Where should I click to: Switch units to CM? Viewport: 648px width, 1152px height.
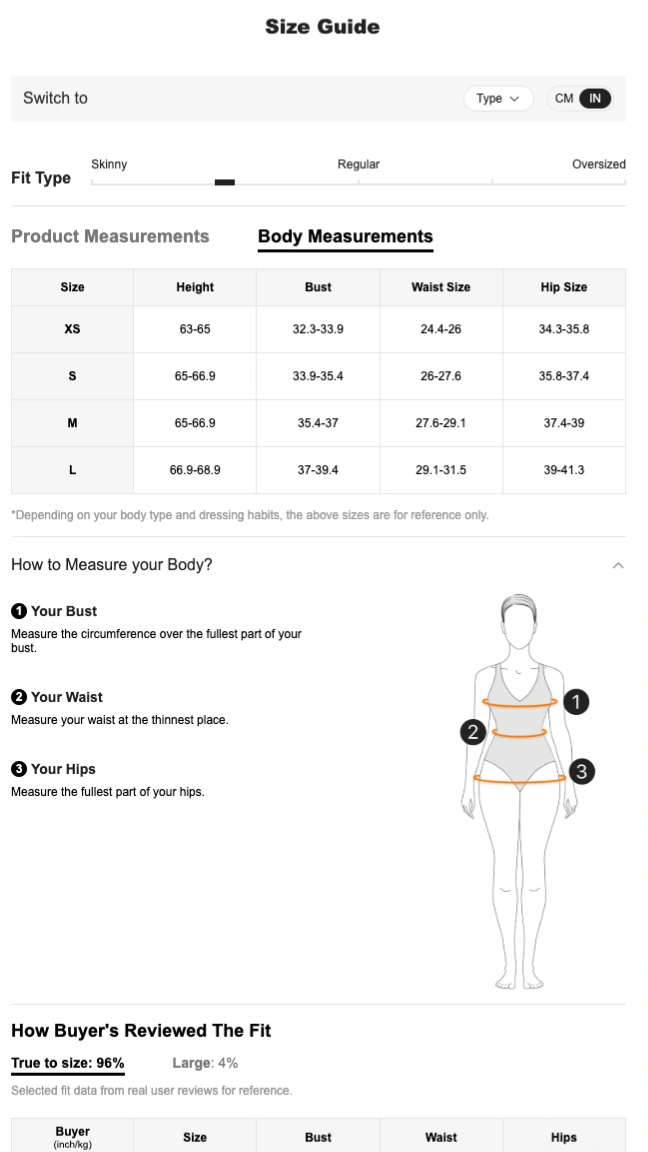point(564,98)
